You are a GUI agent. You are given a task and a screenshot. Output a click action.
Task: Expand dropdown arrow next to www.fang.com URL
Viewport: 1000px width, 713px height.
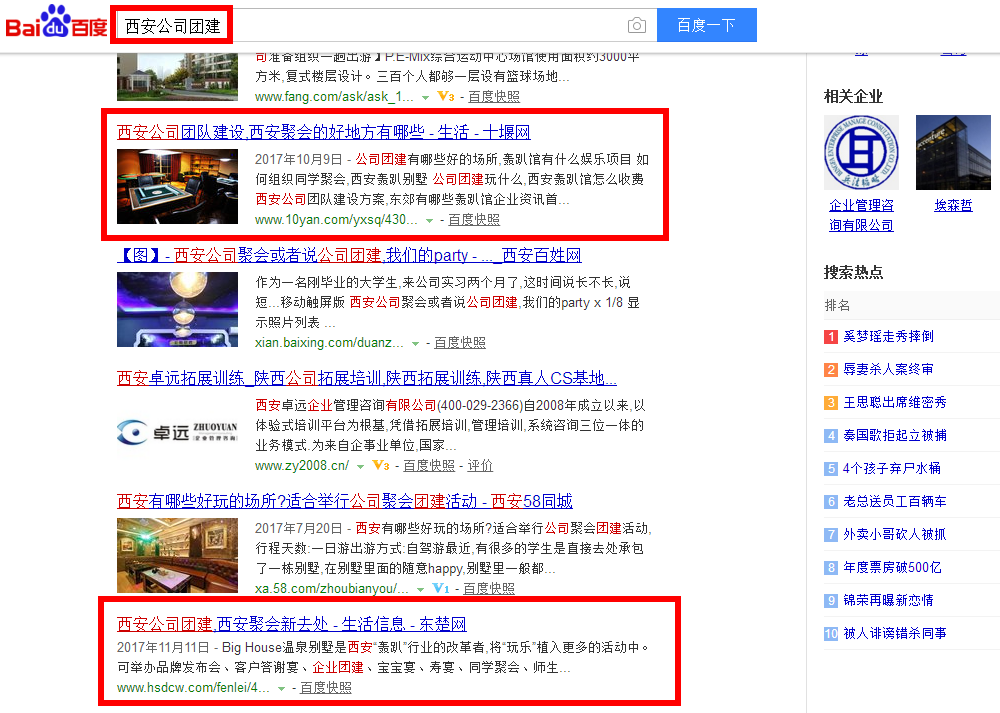point(425,98)
